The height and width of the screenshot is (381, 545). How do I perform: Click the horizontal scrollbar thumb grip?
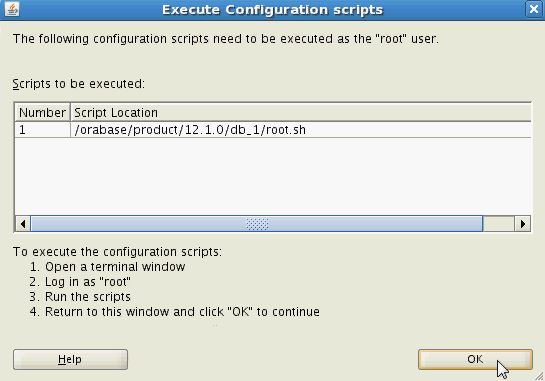257,224
